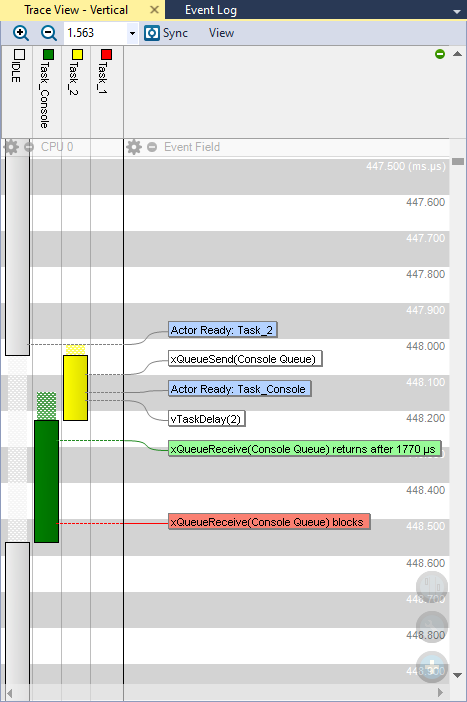Viewport: 467px width, 702px height.
Task: Open CPU 0 gear settings icon
Action: click(11, 147)
